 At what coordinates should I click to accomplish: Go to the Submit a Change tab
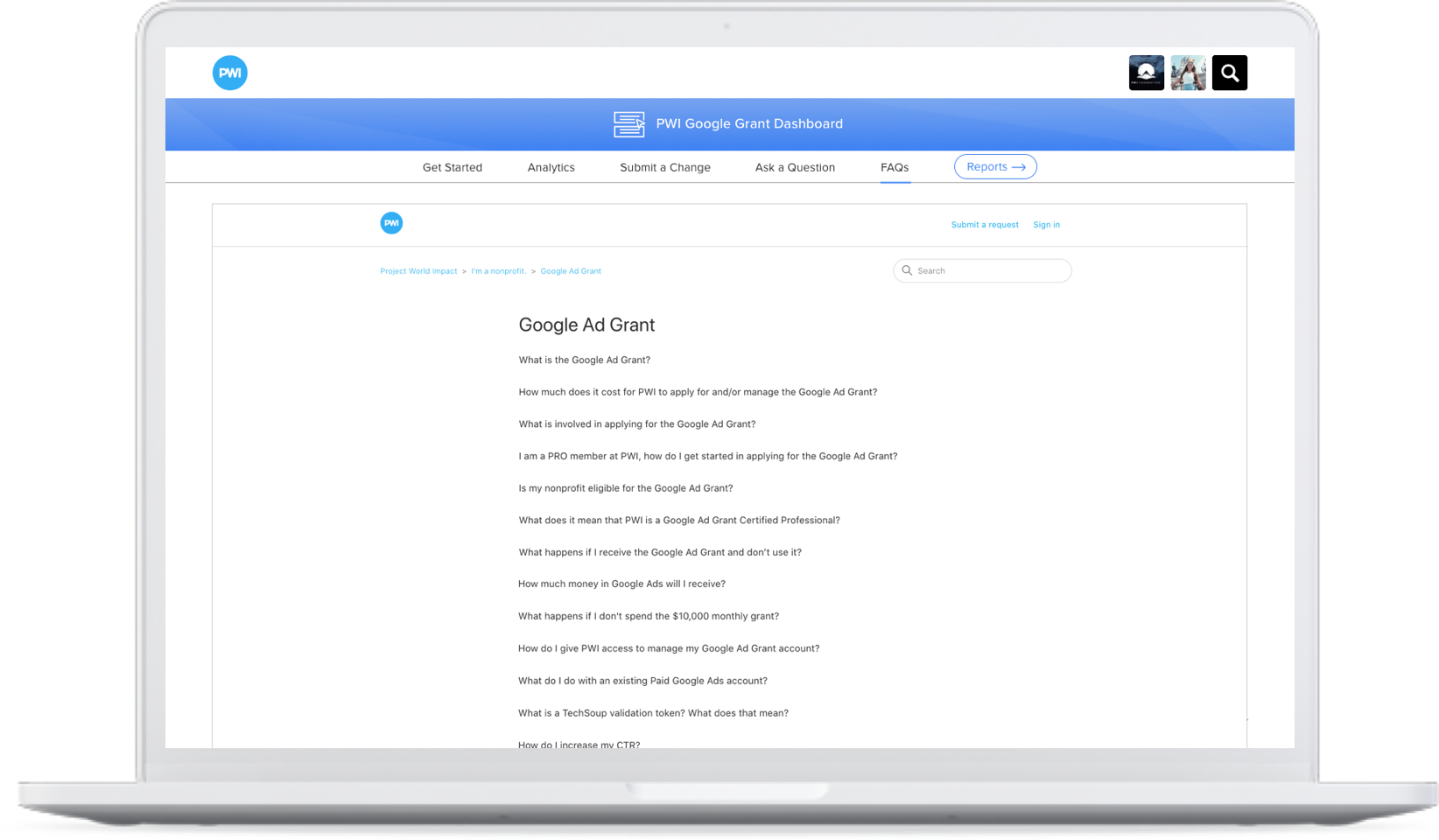[665, 167]
